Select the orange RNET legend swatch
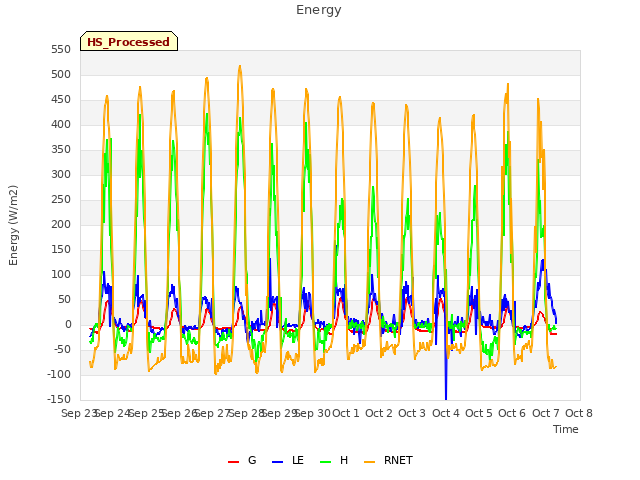This screenshot has height=480, width=640. (x=369, y=462)
